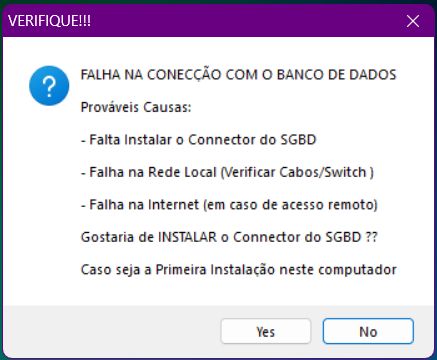Click the Gostaria de INSTALAR question line
This screenshot has width=437, height=360.
click(x=229, y=237)
